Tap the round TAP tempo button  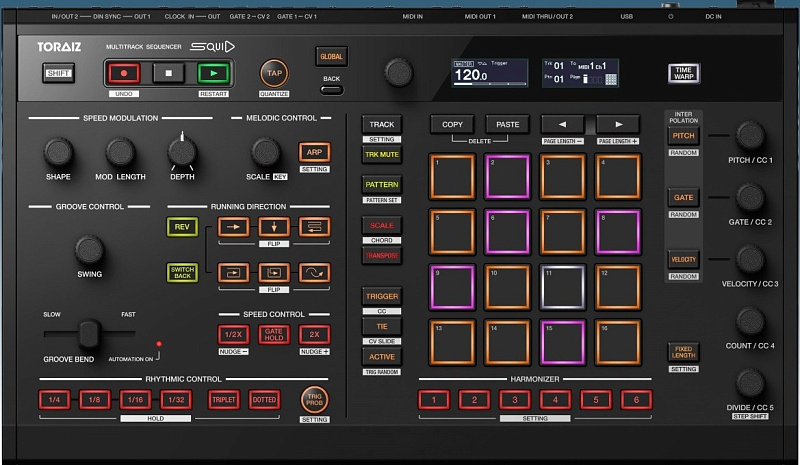point(273,72)
